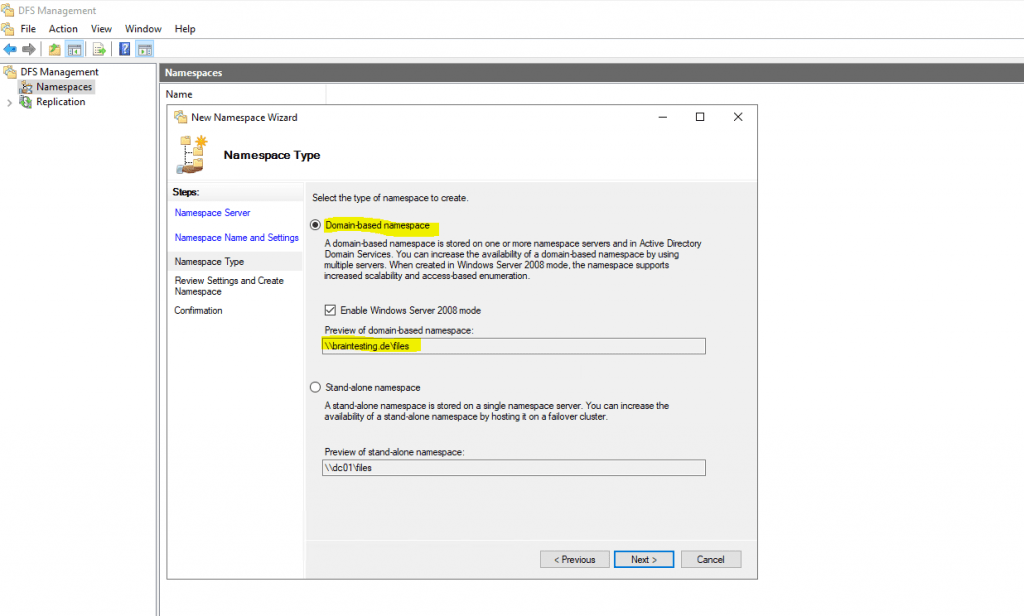This screenshot has height=616, width=1024.
Task: Click the Name column header
Action: 179,94
